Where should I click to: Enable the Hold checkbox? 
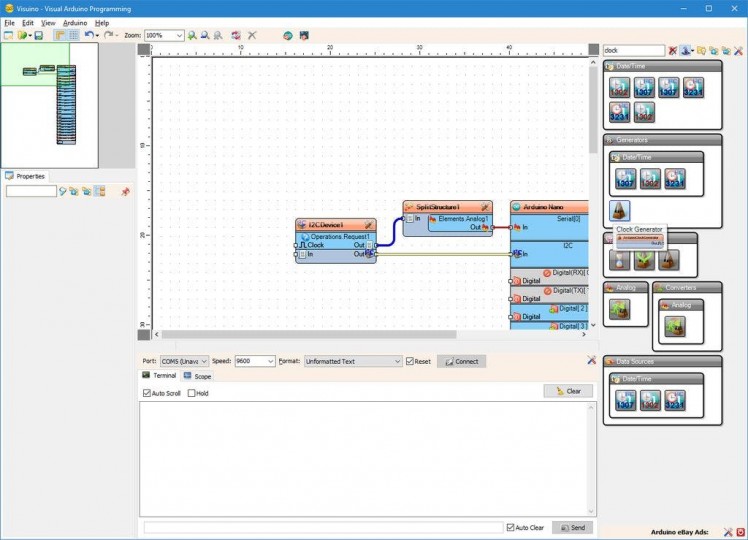(192, 393)
